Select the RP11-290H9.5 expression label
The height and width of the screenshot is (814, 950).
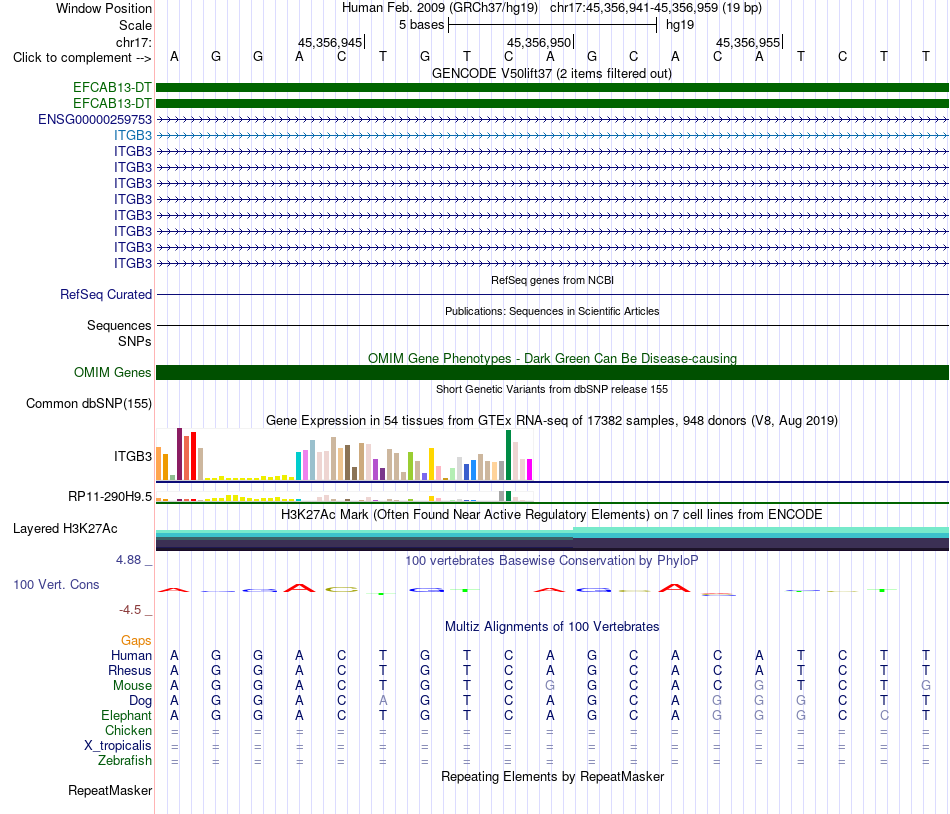[x=110, y=497]
